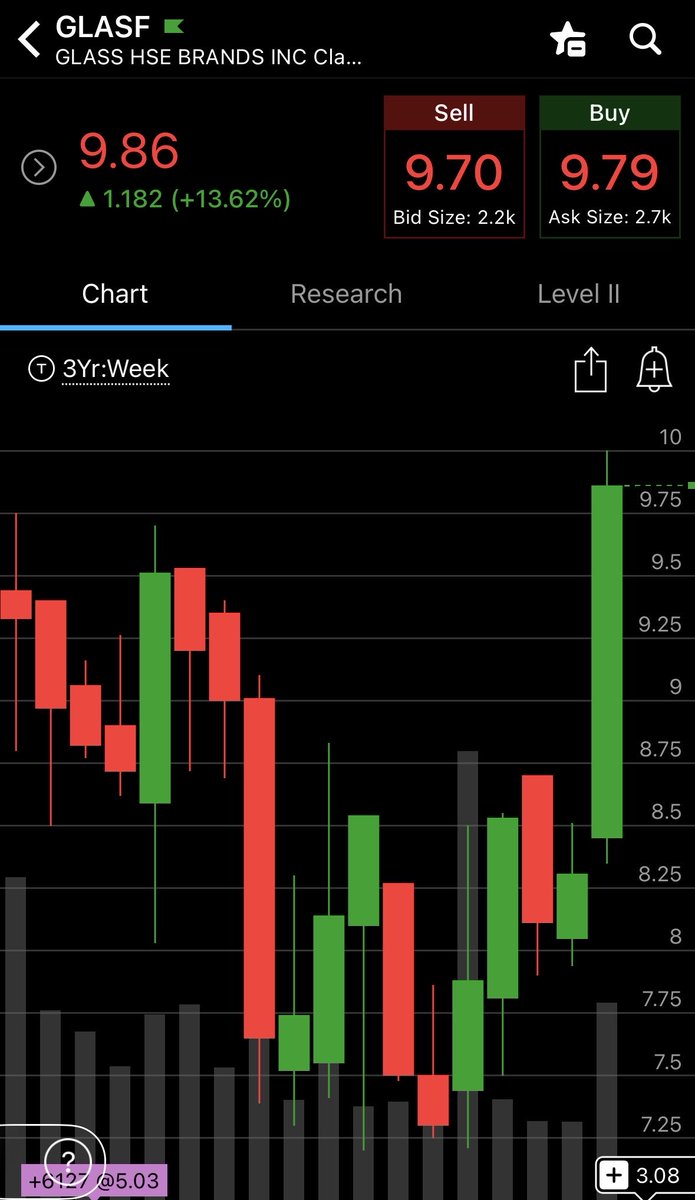The image size is (695, 1200).
Task: Tap the last price 9.86
Action: point(129,152)
